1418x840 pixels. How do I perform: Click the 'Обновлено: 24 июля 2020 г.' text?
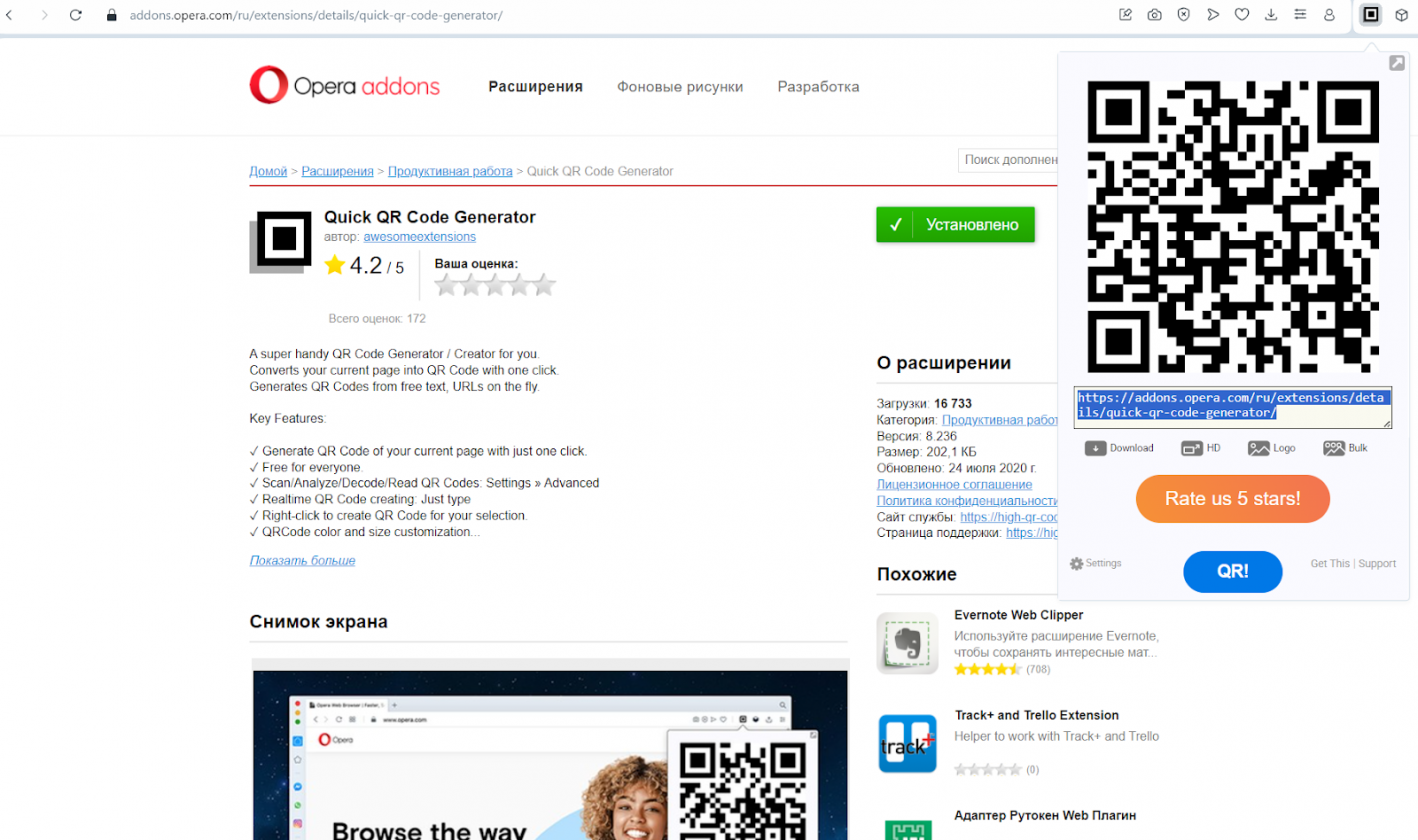pos(956,468)
